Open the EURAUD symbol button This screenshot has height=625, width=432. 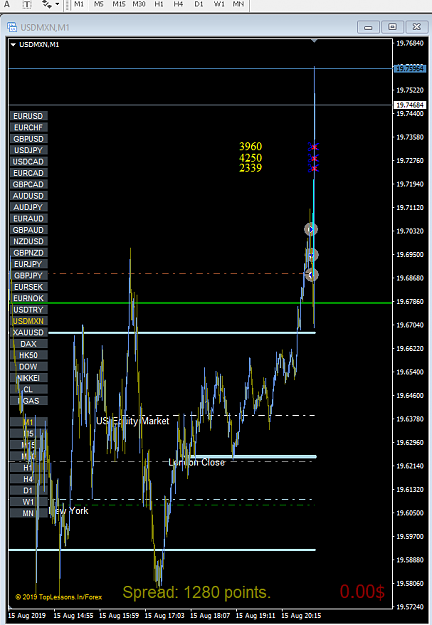point(29,218)
